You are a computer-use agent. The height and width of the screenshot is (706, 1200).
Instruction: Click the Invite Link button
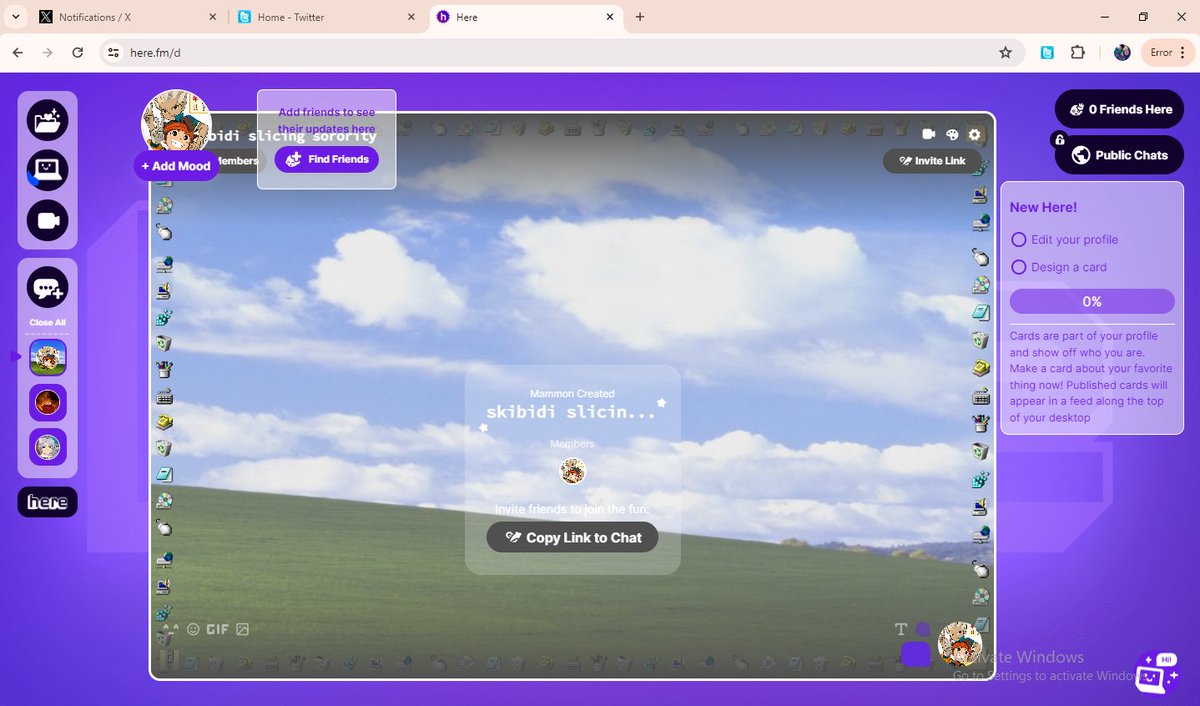tap(931, 161)
